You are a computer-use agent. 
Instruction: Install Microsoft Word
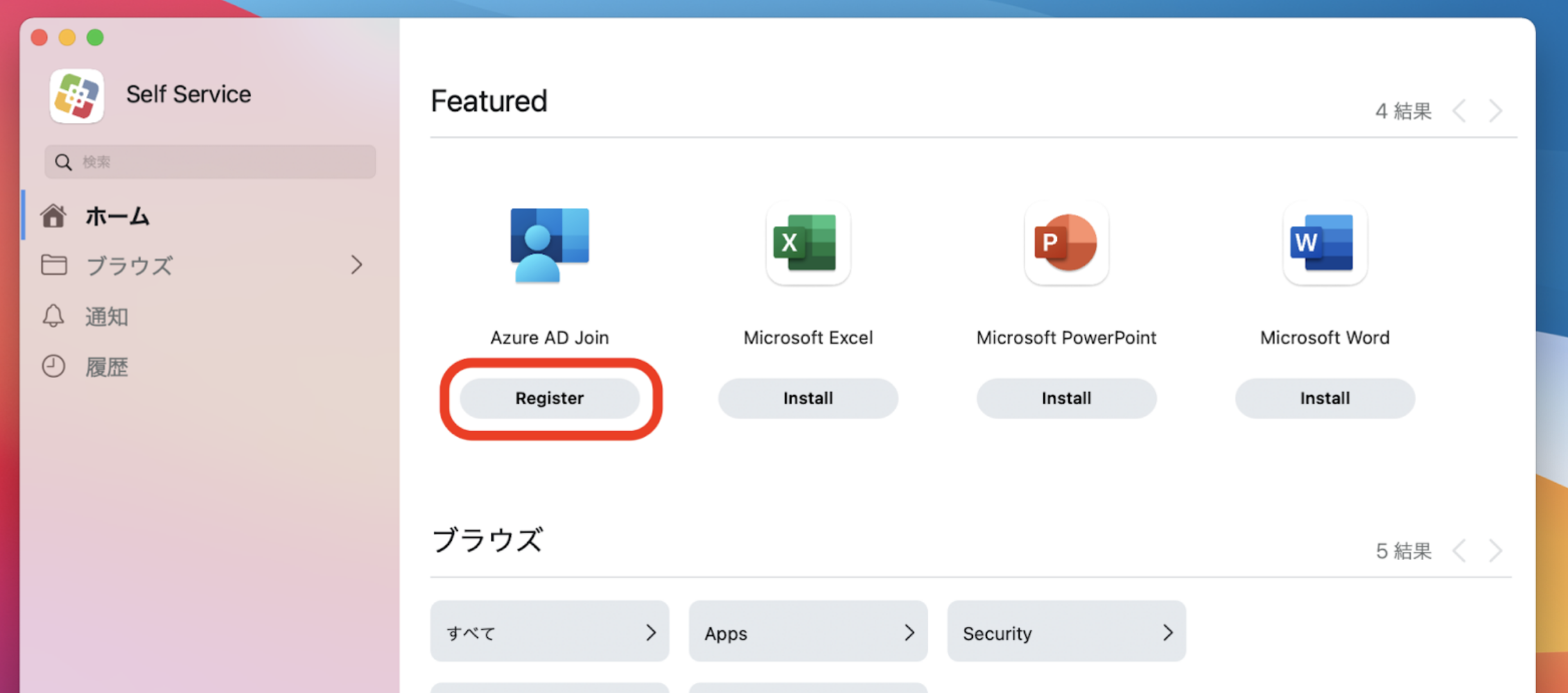(1324, 398)
